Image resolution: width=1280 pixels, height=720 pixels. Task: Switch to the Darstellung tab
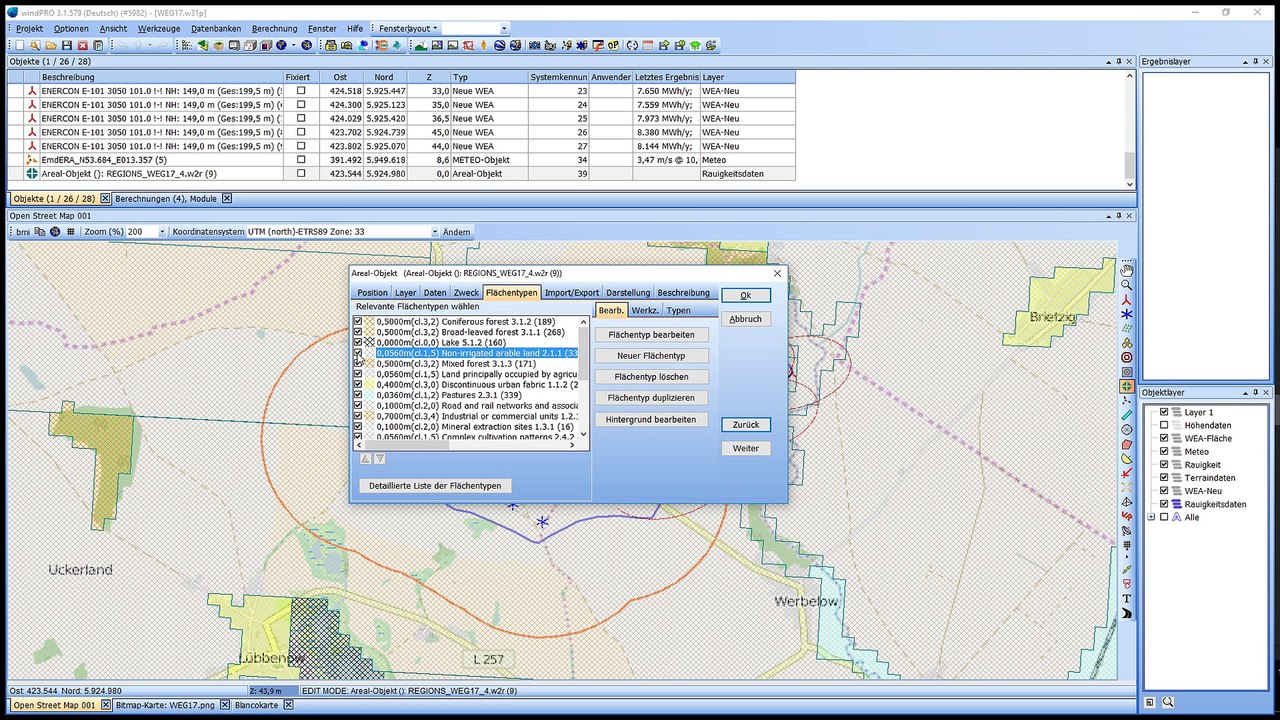(x=628, y=293)
